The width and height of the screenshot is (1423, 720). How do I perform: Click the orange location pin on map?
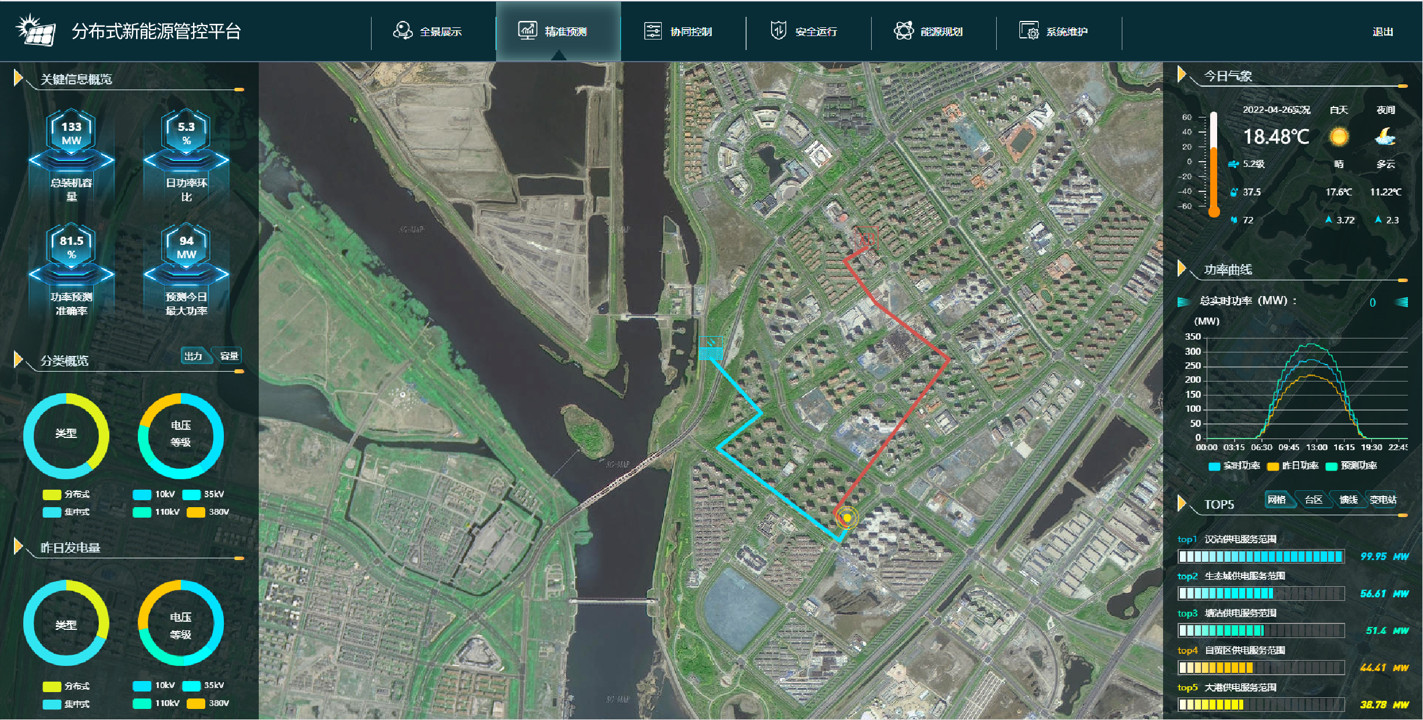(x=847, y=516)
